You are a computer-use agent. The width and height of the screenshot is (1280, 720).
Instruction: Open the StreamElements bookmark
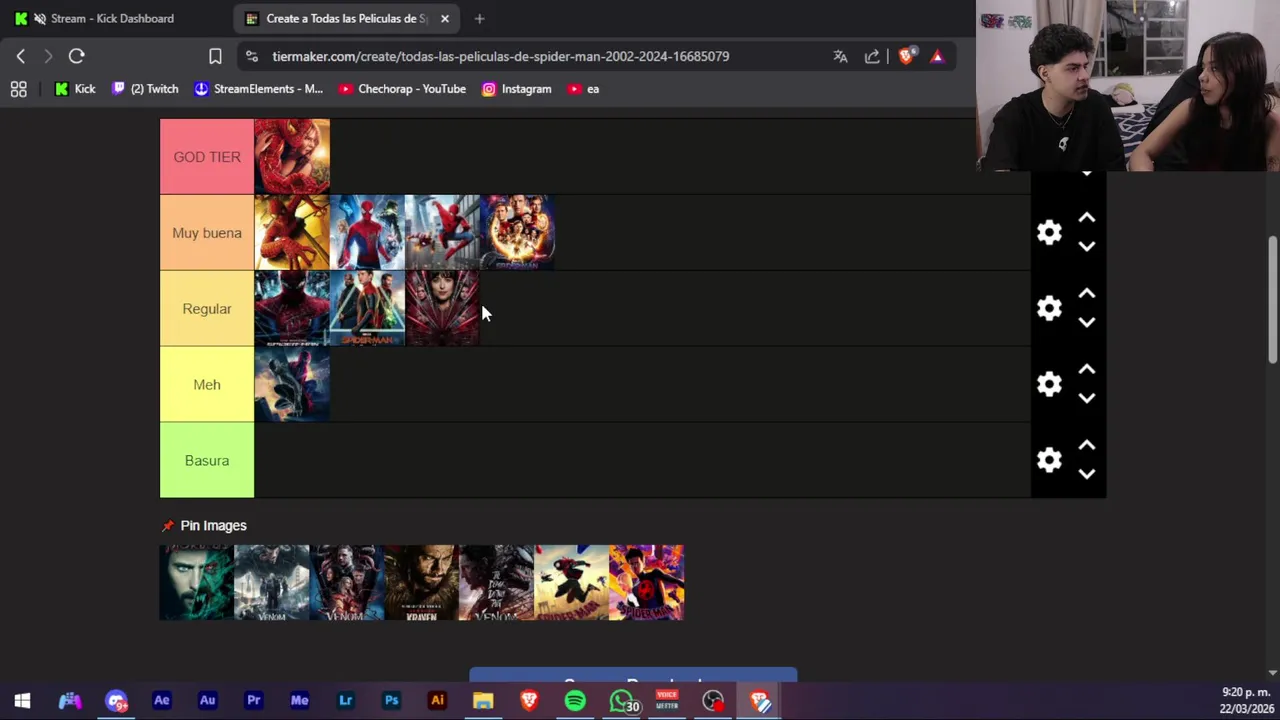(x=258, y=89)
